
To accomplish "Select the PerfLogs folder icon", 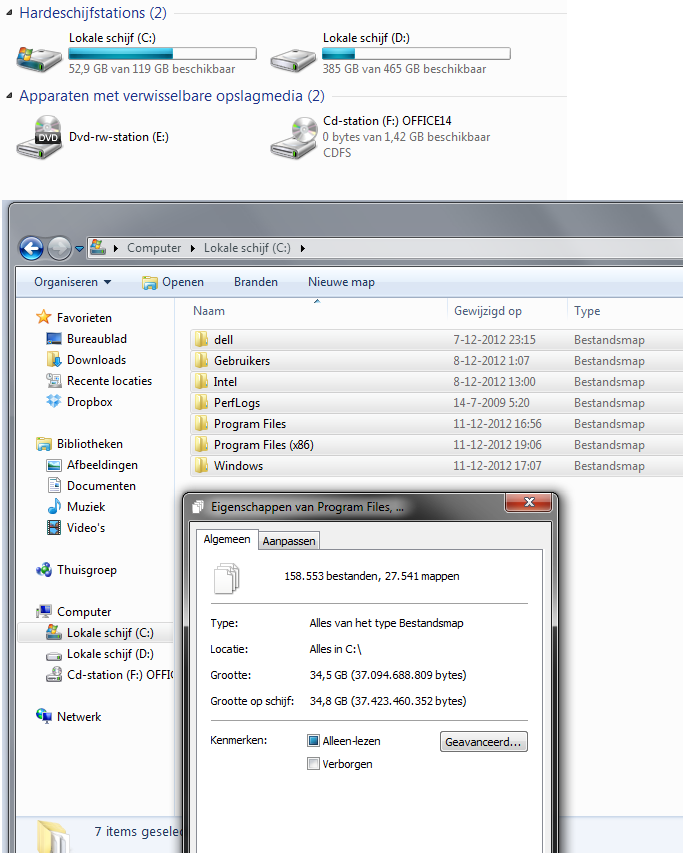I will pyautogui.click(x=201, y=403).
